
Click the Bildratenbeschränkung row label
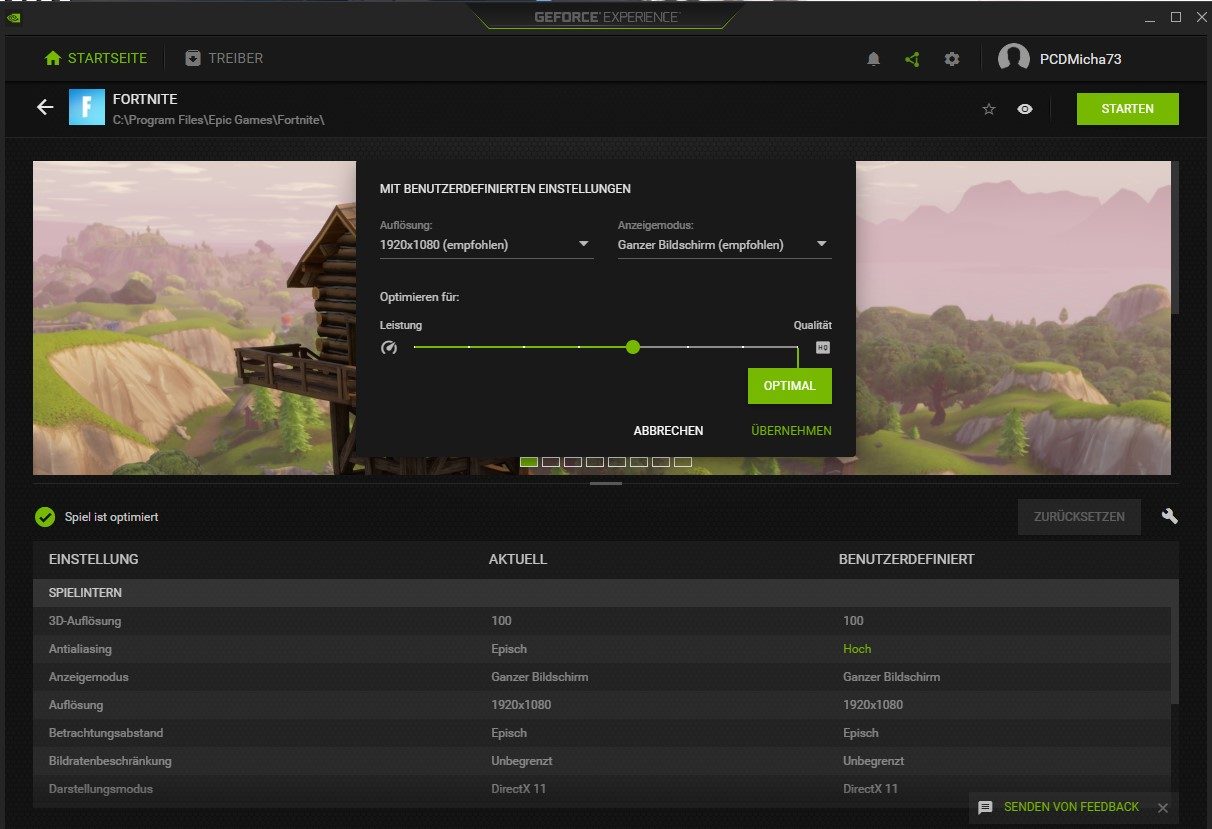click(110, 761)
